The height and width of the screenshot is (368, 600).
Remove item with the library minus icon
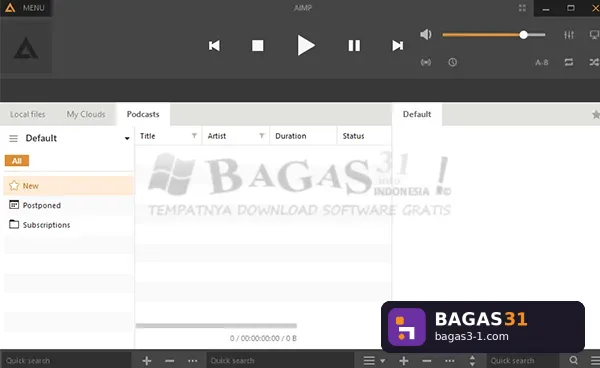coord(170,360)
